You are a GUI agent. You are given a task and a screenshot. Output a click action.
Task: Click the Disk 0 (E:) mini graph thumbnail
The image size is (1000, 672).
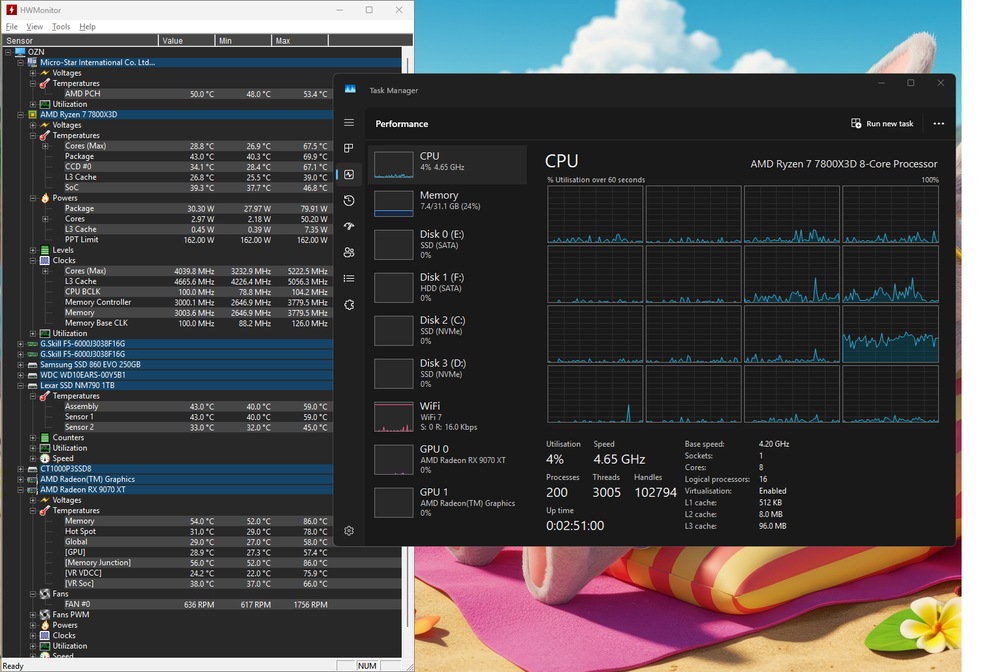pyautogui.click(x=393, y=245)
